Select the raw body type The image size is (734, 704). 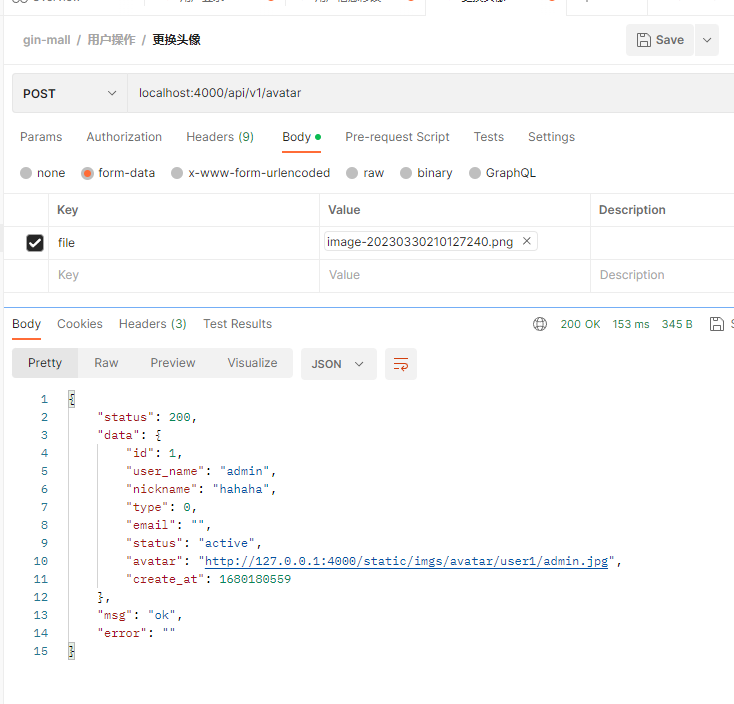365,173
